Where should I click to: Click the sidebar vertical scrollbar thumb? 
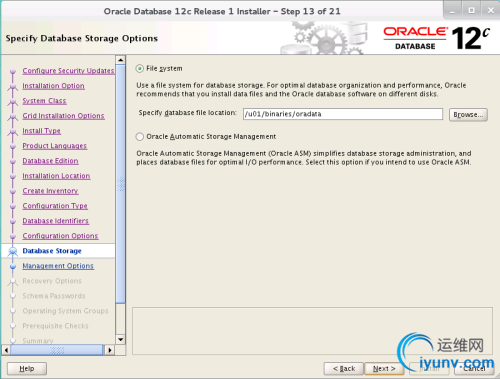point(120,184)
